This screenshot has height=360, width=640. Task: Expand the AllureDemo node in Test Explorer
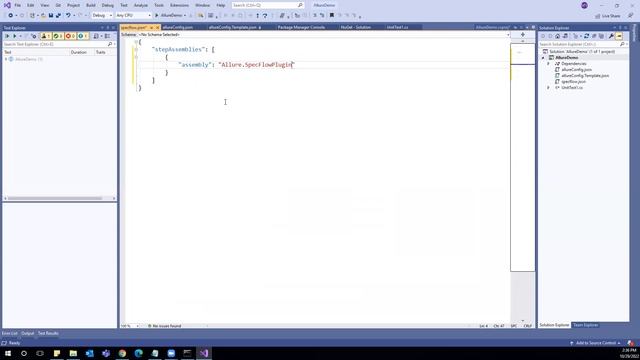(6, 59)
